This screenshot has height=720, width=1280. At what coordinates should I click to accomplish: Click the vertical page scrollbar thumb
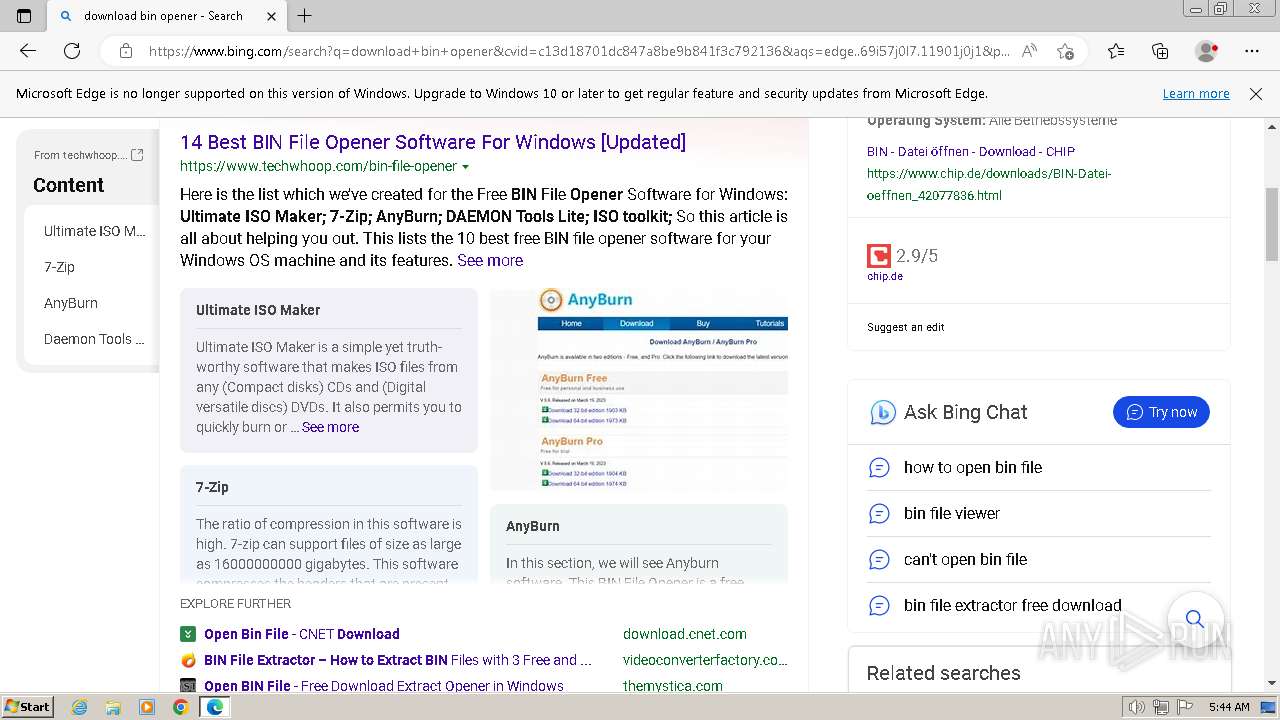(1272, 224)
